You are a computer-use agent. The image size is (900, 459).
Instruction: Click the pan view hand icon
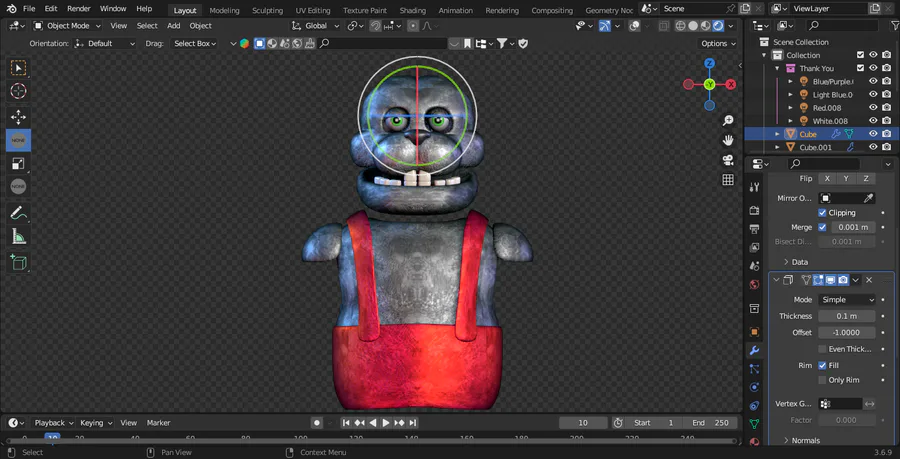tap(728, 140)
